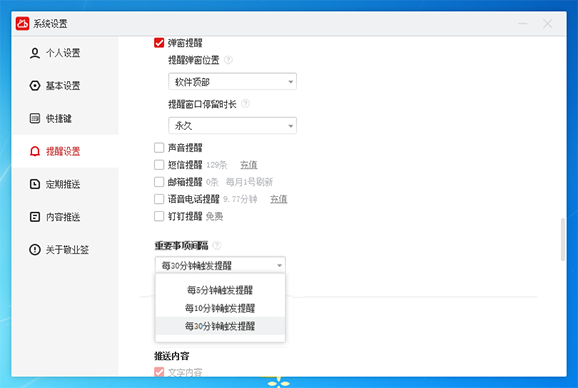Click the 每月1号刷新 text

[x=249, y=182]
